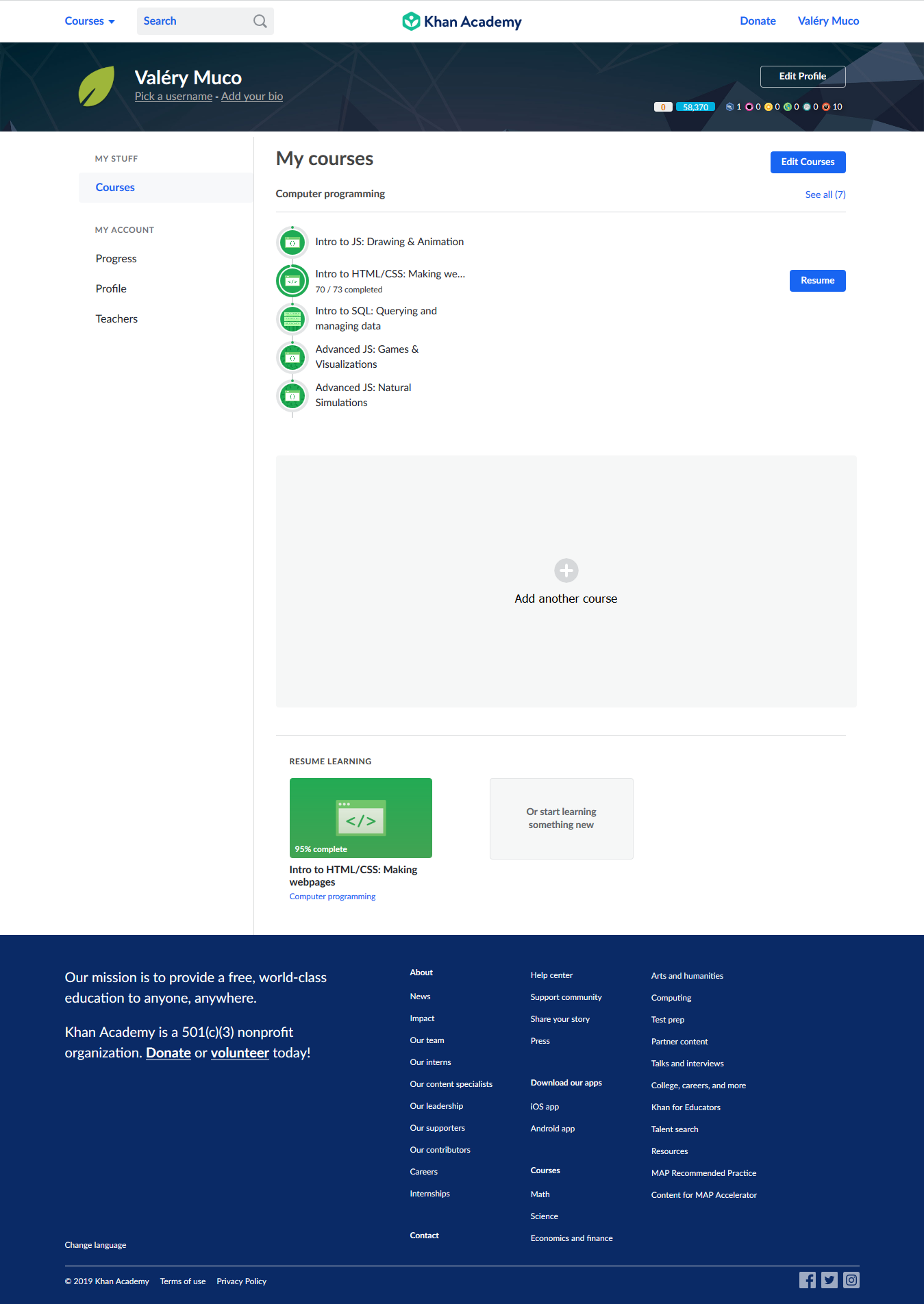Open Khan for Educators footer link
The height and width of the screenshot is (1304, 924).
pos(686,1107)
